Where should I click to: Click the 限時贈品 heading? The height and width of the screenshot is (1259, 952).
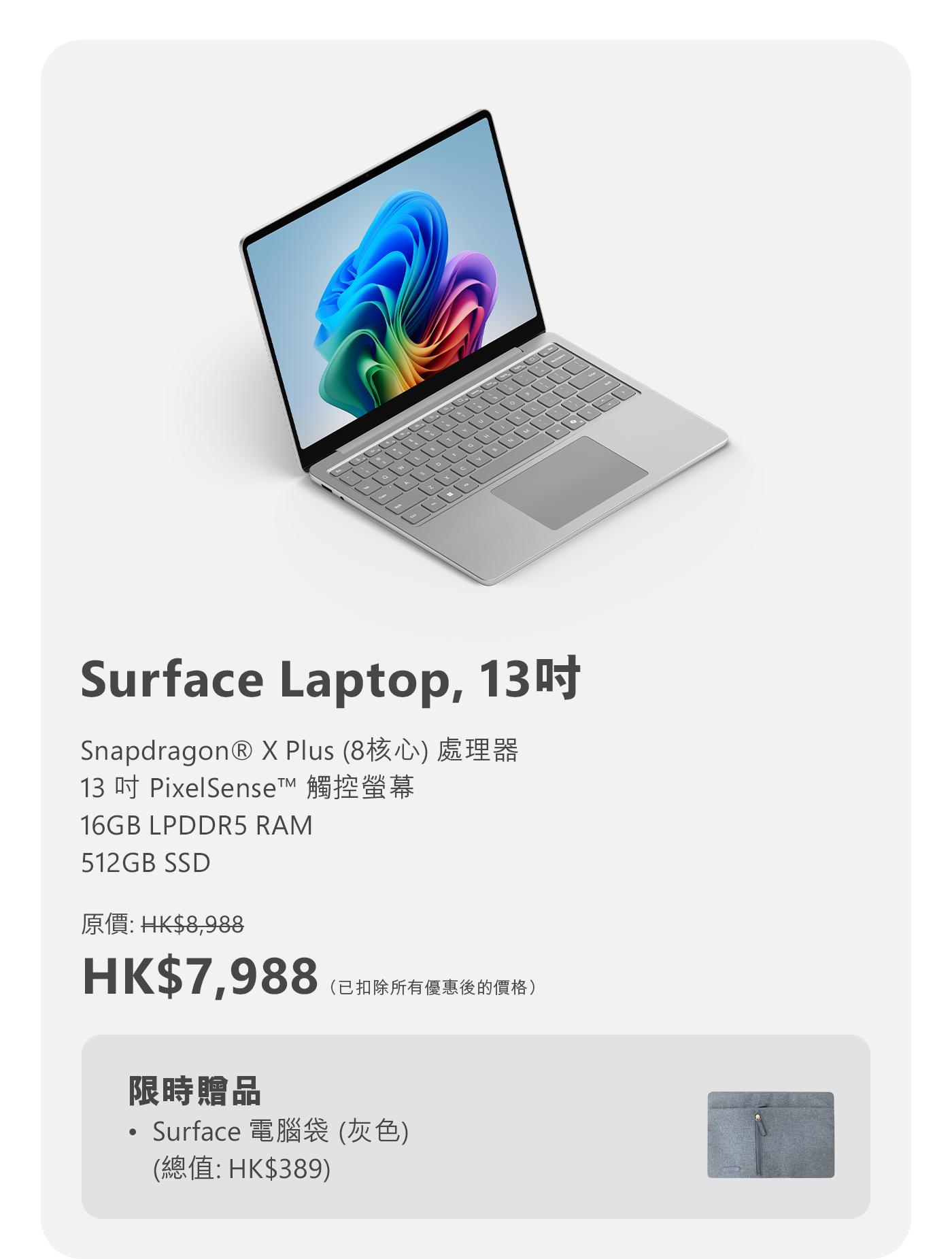click(x=194, y=1090)
